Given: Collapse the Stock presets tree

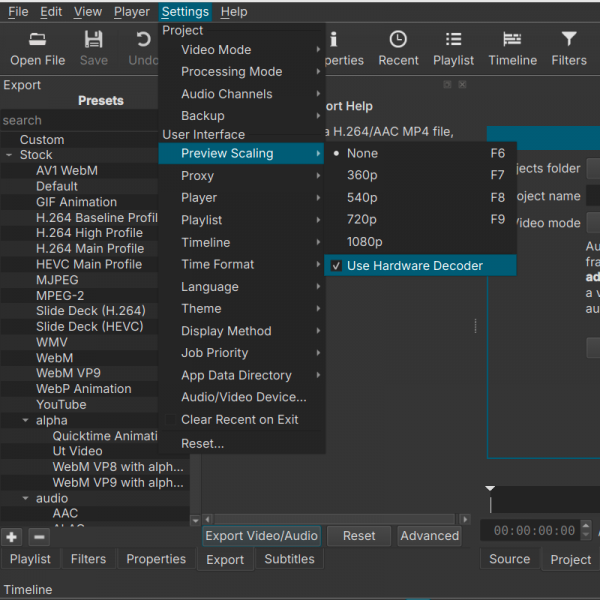Looking at the screenshot, I should (9, 156).
